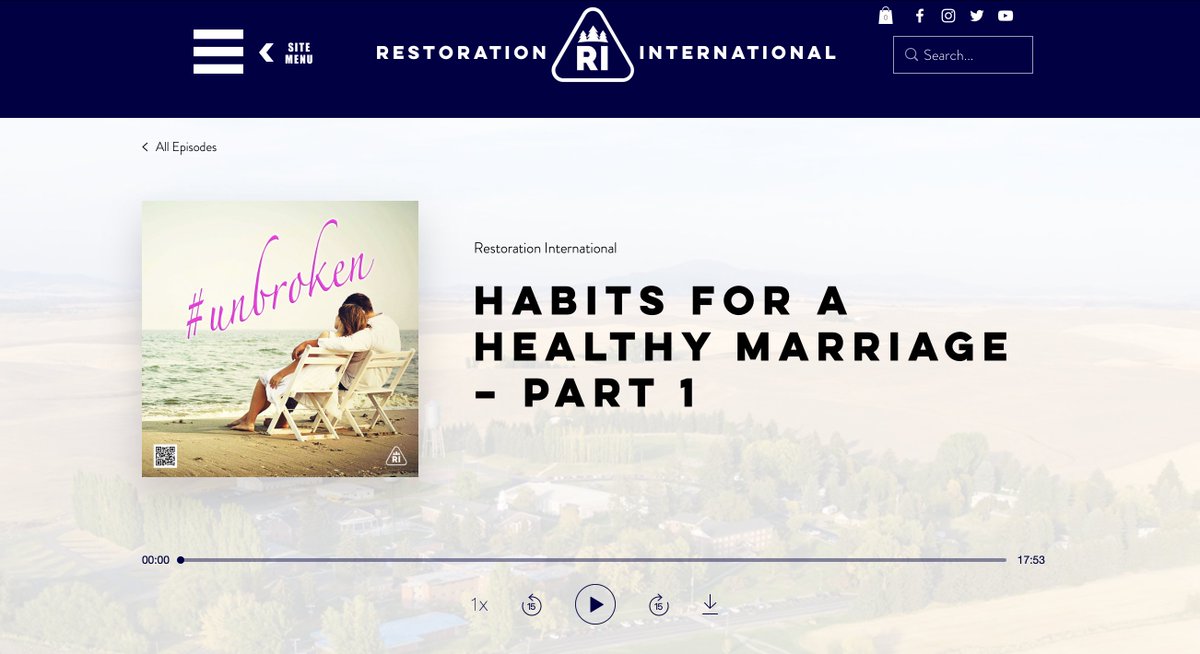Click the episode title heading
1200x654 pixels.
(743, 346)
